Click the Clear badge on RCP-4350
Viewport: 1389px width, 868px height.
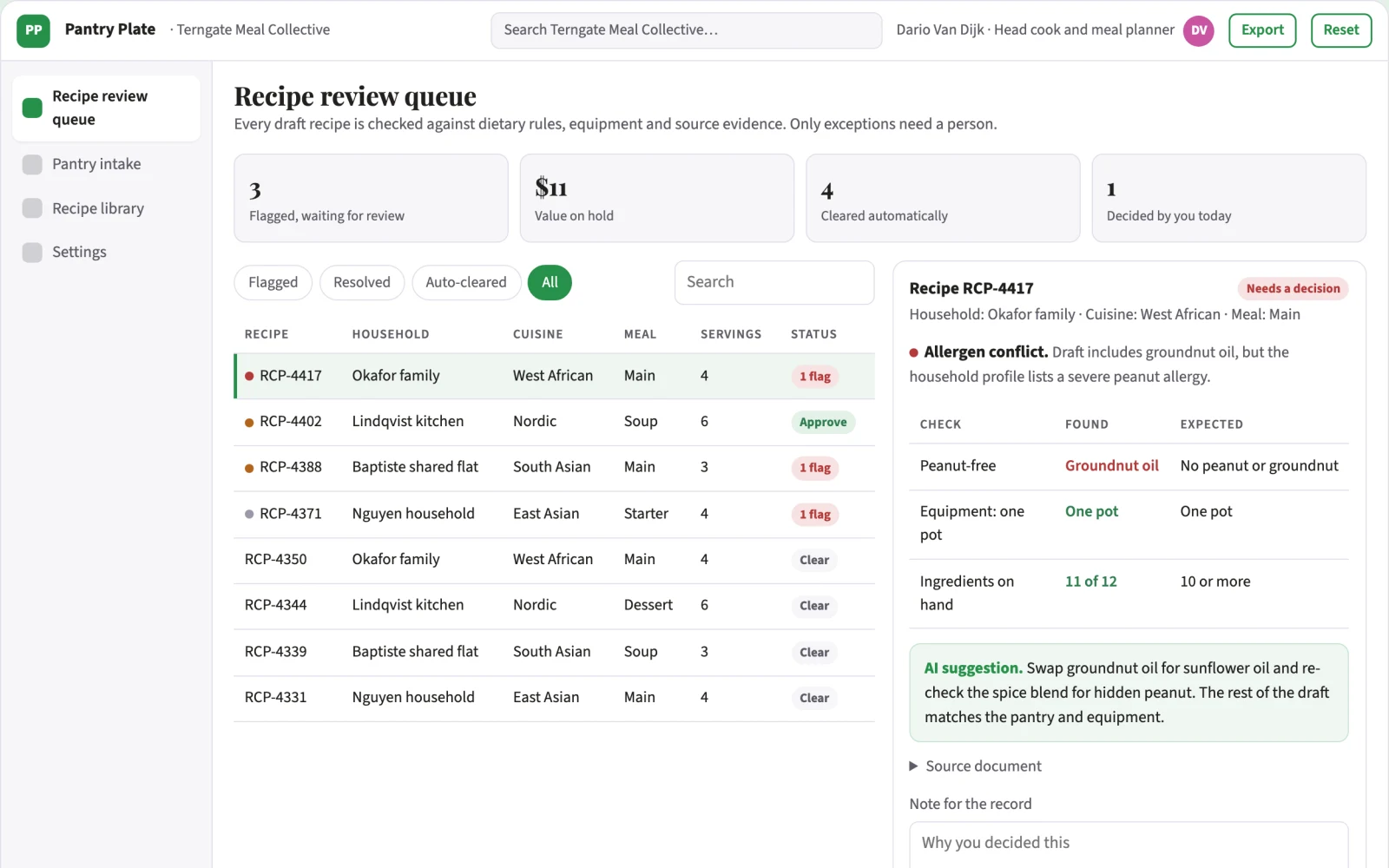click(814, 560)
